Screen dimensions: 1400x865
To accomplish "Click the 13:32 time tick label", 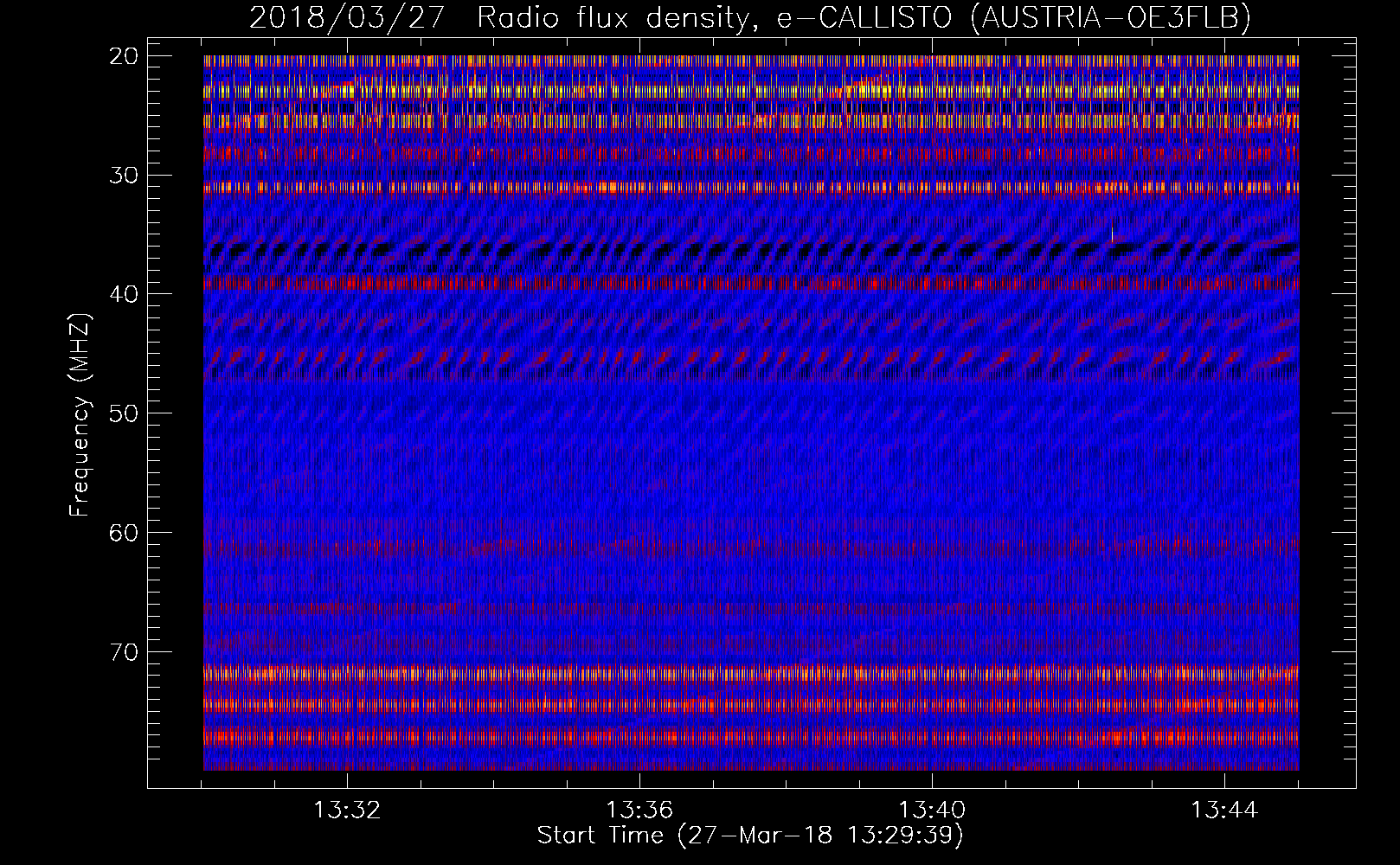I will point(347,811).
